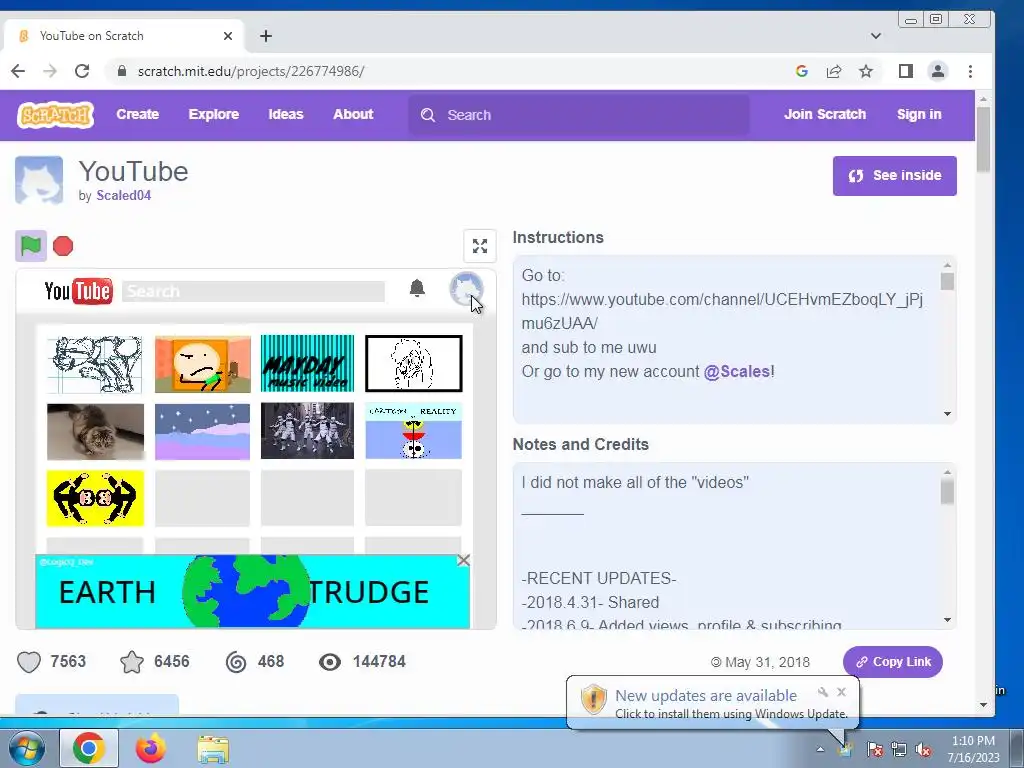
Task: Click the Scaled04 author avatar
Action: click(39, 180)
